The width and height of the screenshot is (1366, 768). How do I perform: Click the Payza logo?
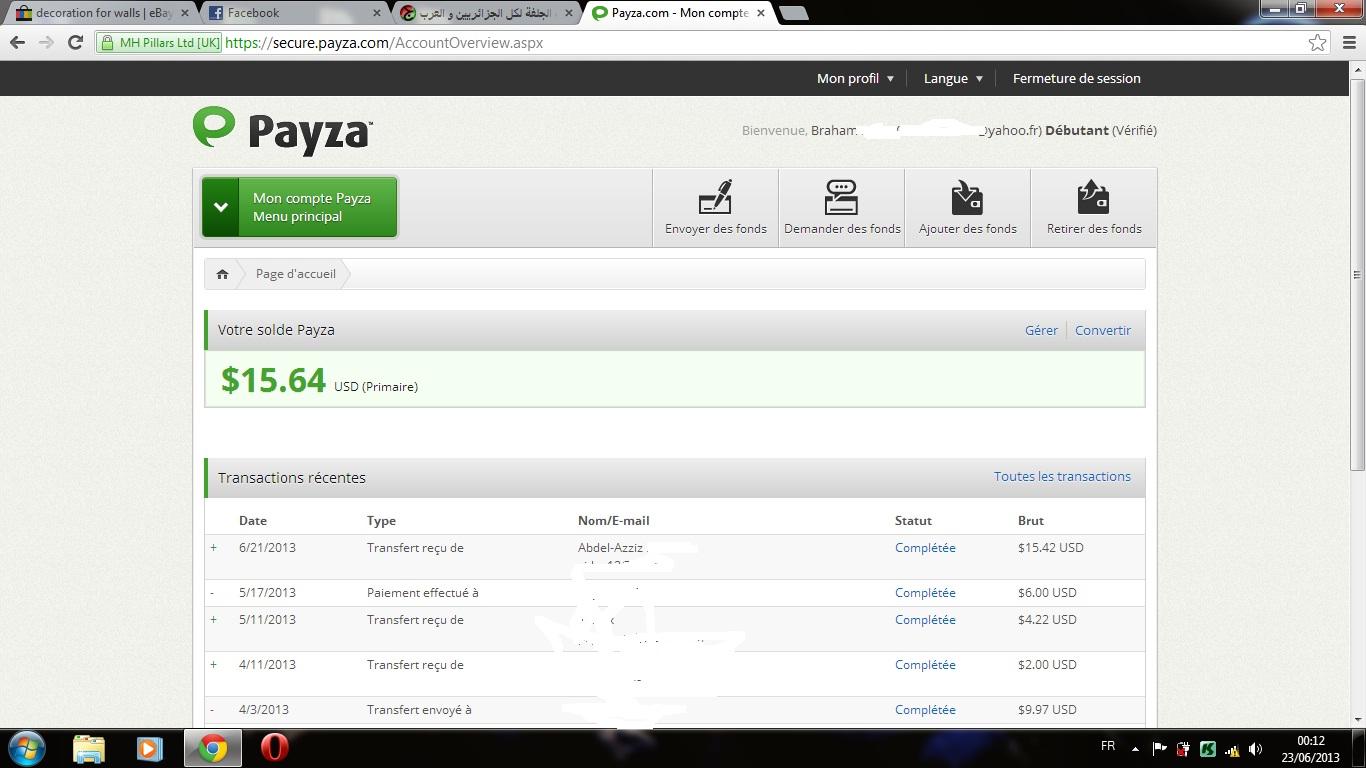282,131
